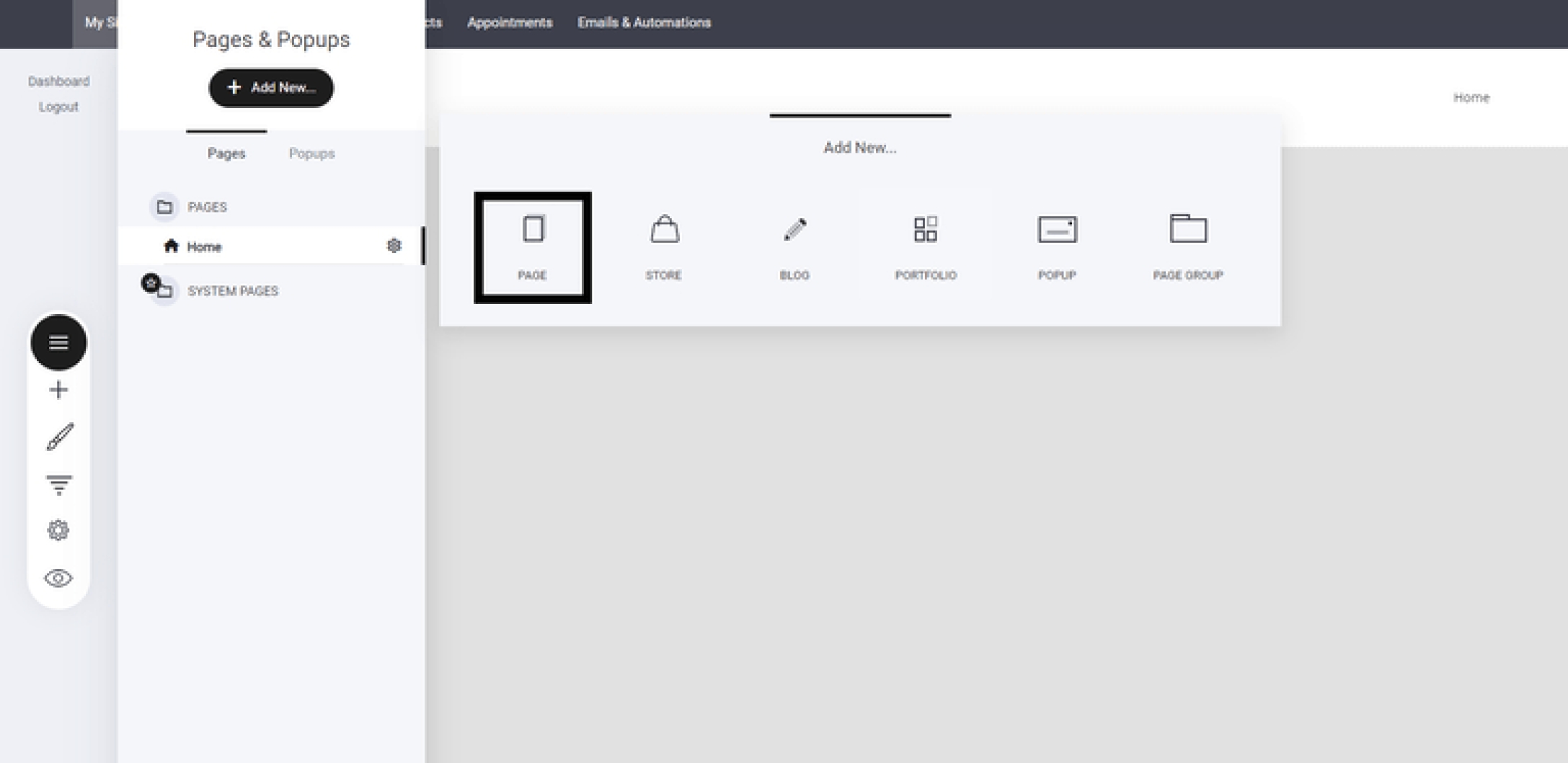Open site settings gear in left toolbar
The height and width of the screenshot is (763, 1568).
tap(58, 530)
